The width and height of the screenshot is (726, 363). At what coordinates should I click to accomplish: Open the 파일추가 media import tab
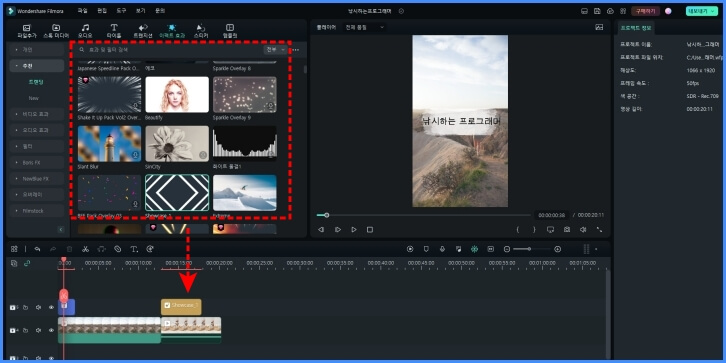click(x=27, y=31)
